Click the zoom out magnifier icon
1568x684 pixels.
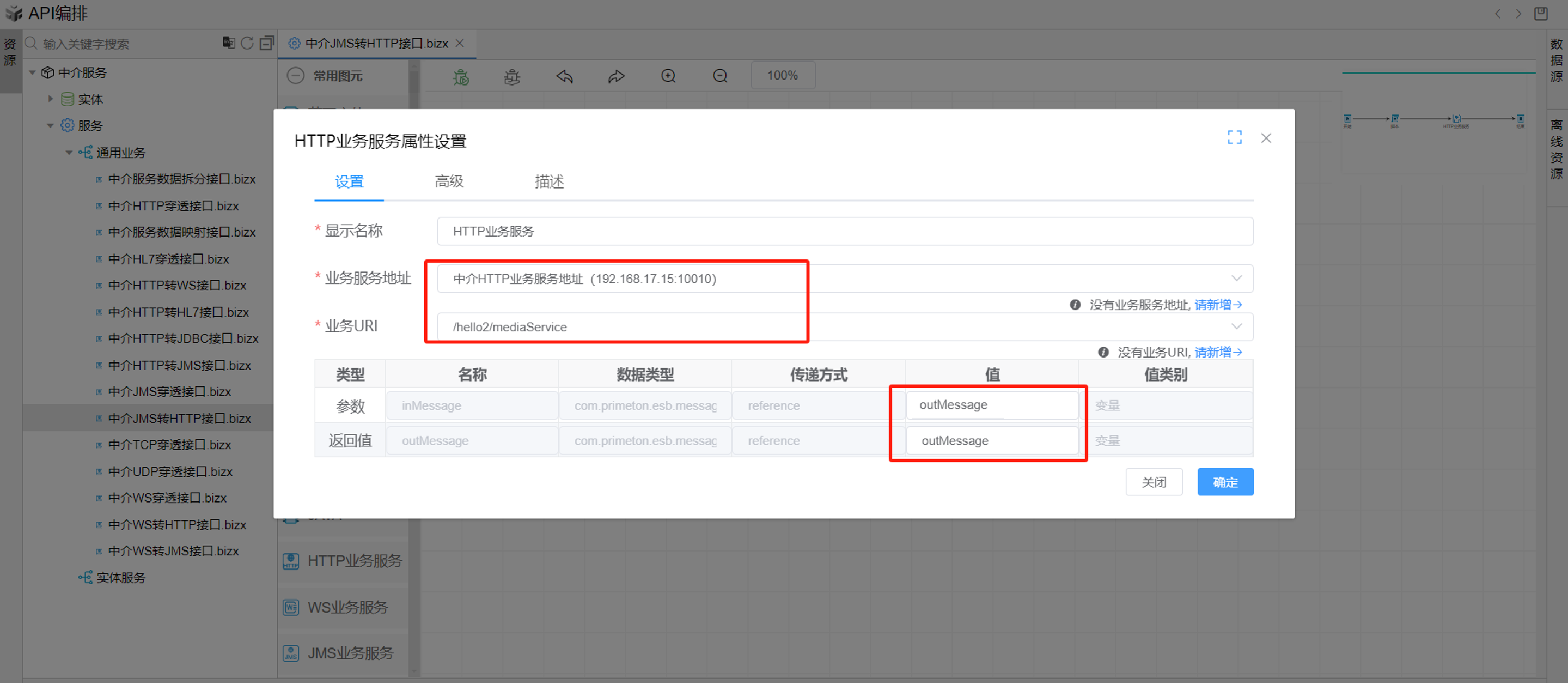point(719,76)
